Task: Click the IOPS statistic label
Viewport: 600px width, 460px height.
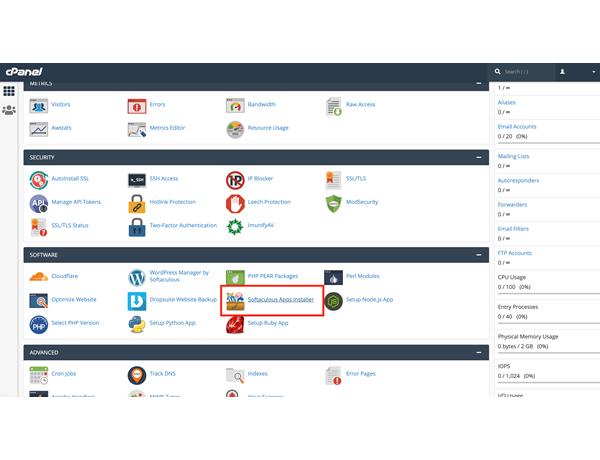Action: click(504, 366)
